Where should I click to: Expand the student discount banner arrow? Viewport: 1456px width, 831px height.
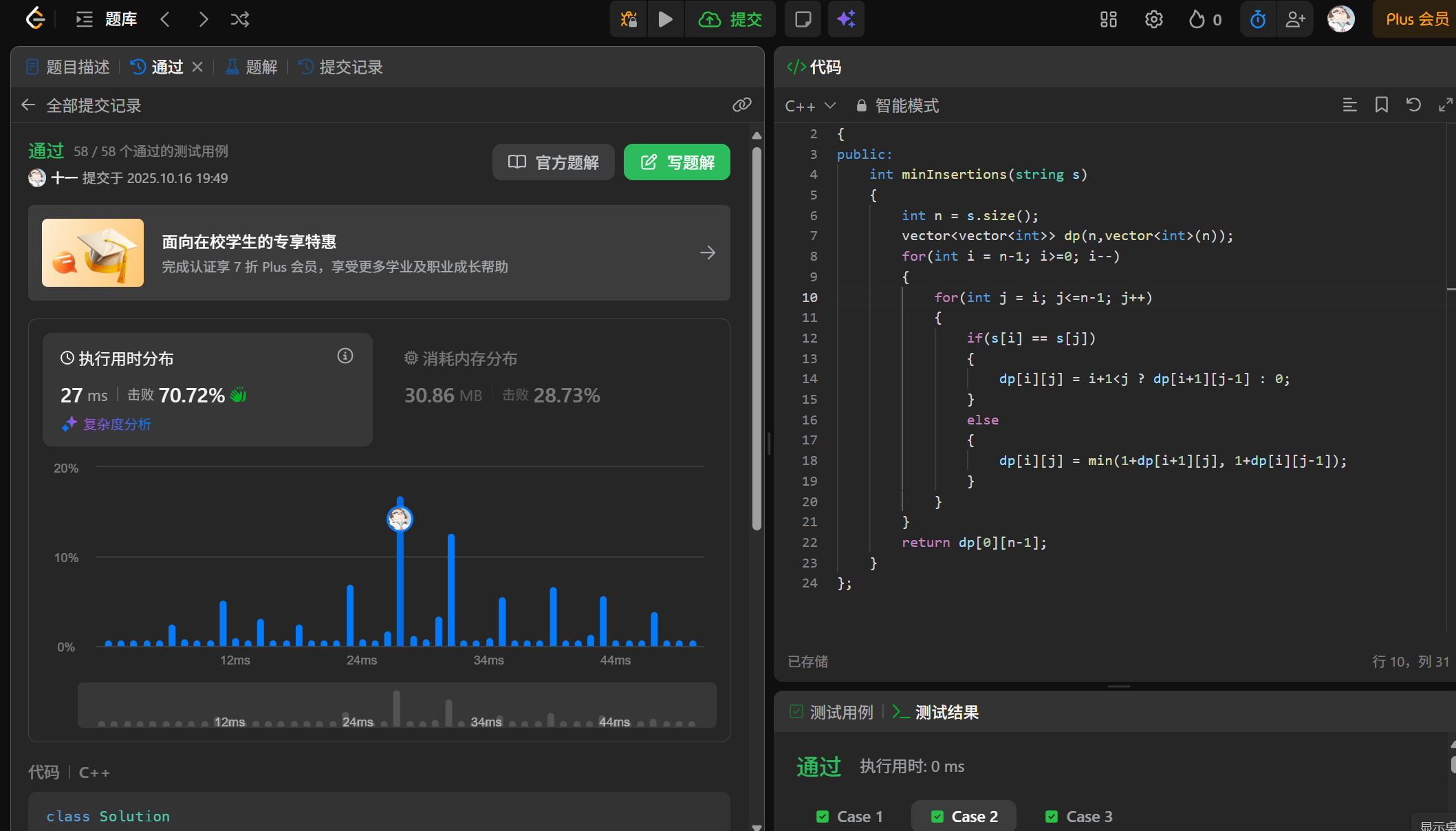(x=708, y=253)
